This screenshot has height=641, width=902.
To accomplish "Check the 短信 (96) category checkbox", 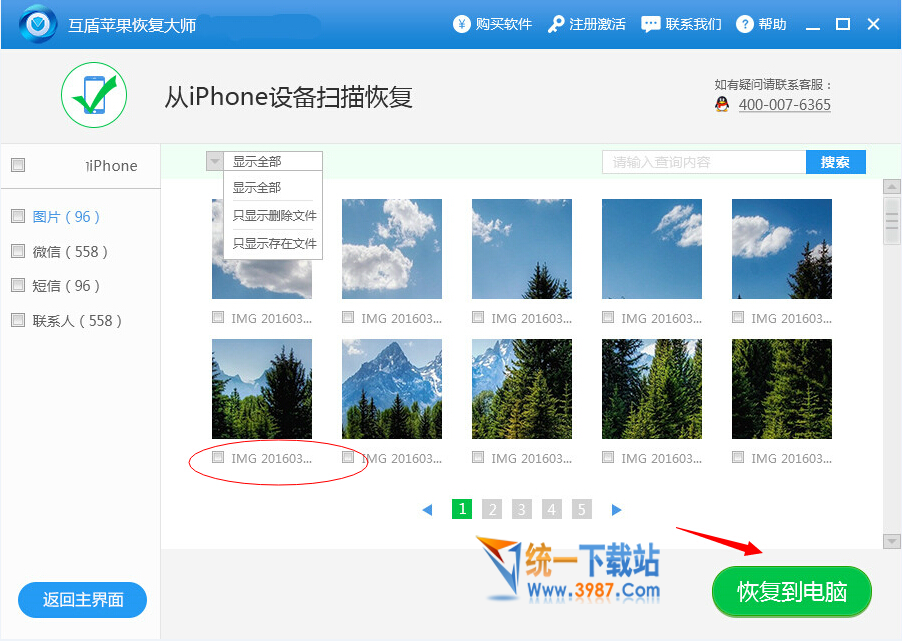I will click(x=18, y=284).
